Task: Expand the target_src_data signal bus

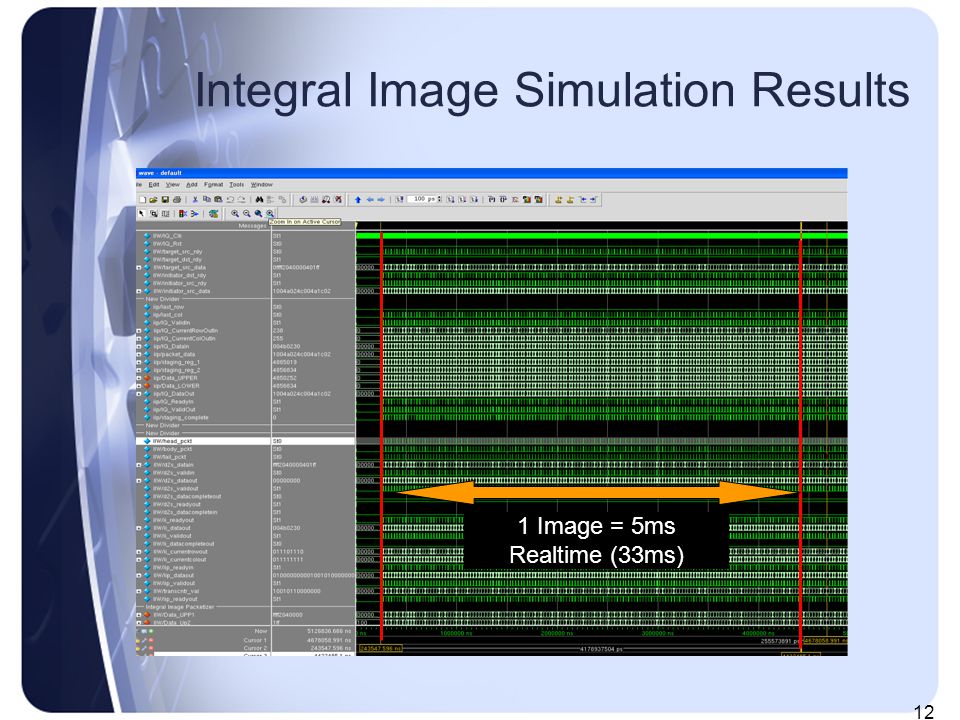Action: (139, 268)
